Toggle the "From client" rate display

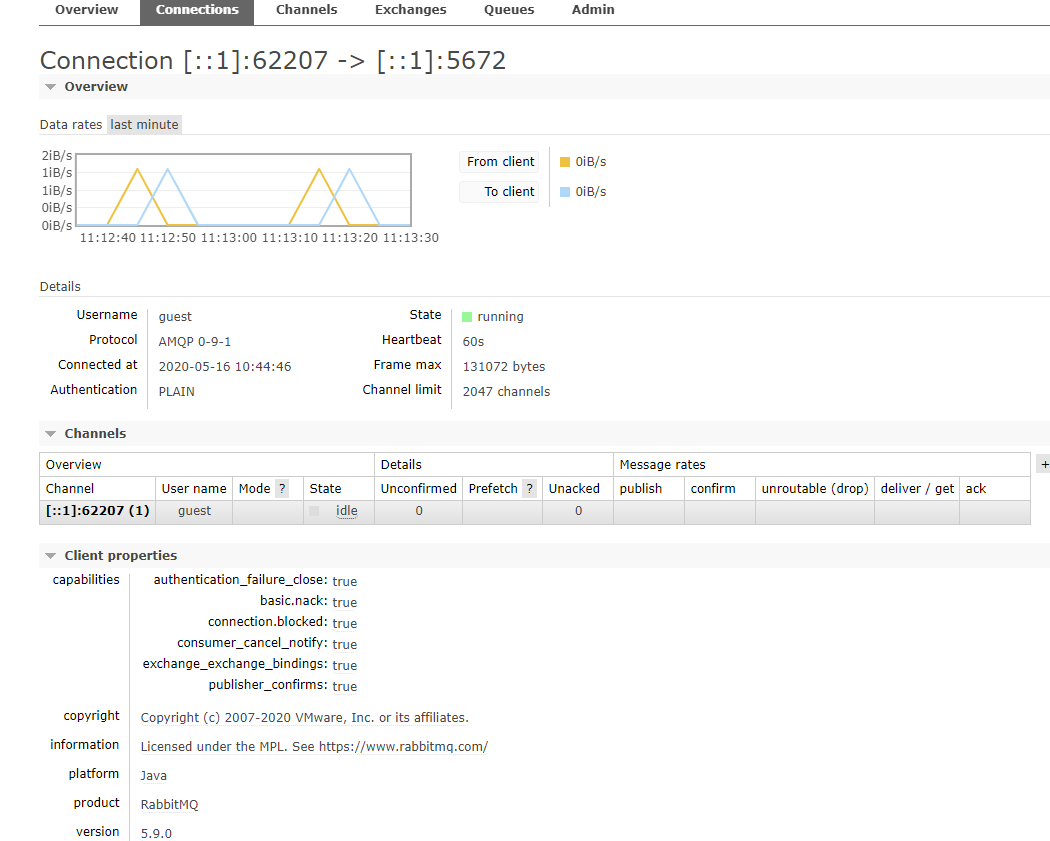pyautogui.click(x=499, y=161)
